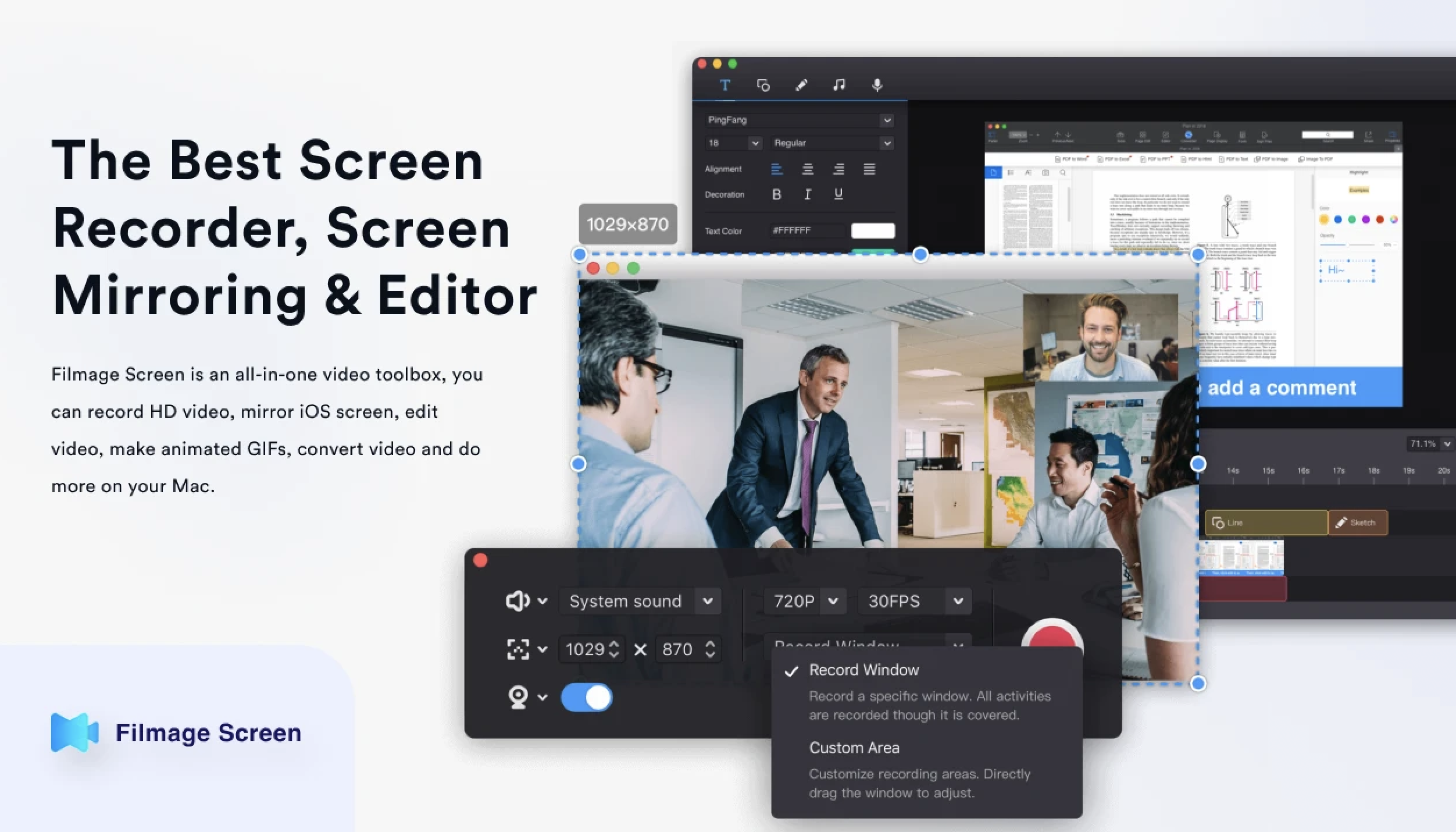Select the Record Window option
Viewport: 1456px width, 832px height.
[x=863, y=670]
